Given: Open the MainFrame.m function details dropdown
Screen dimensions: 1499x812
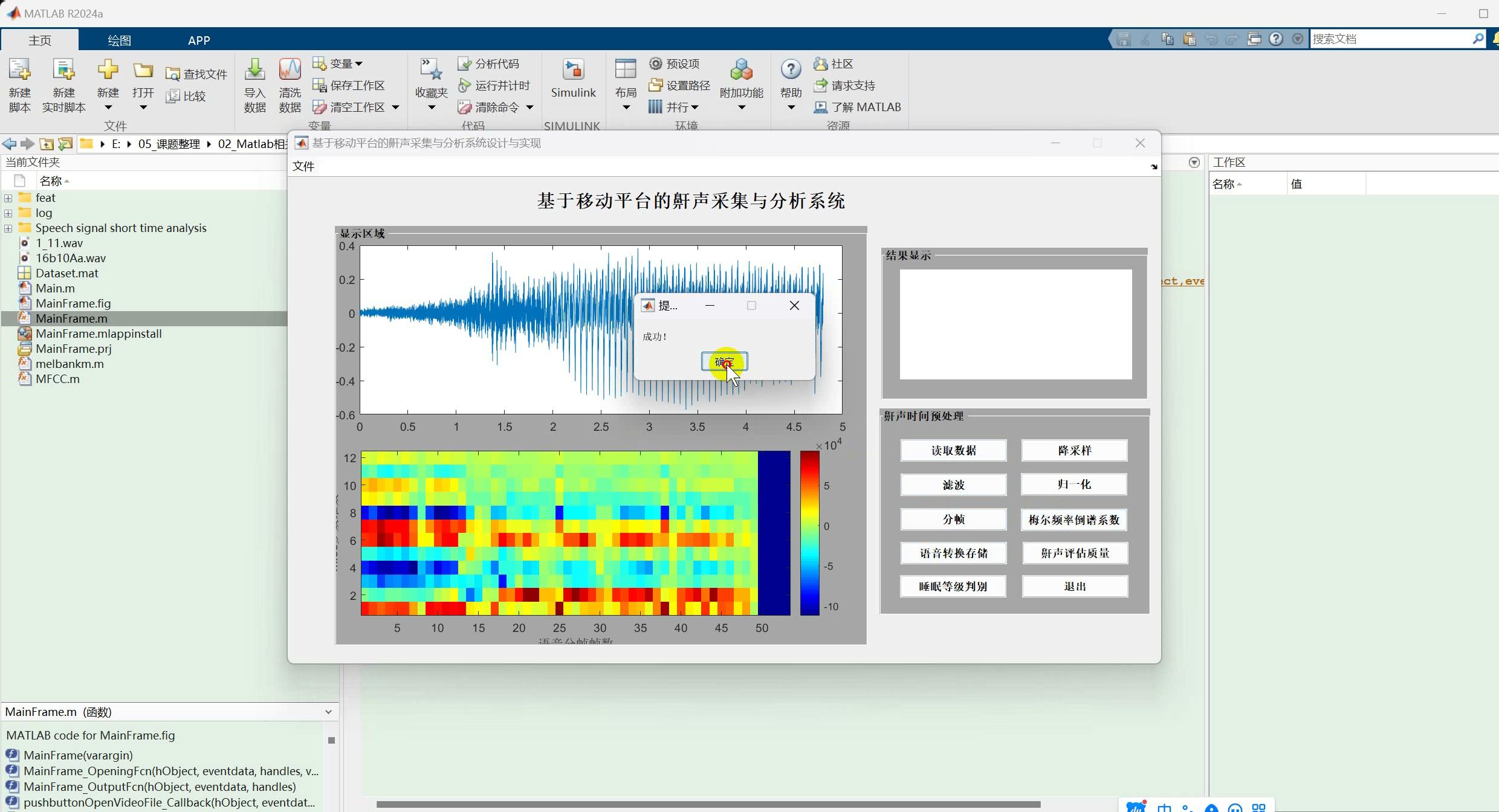Looking at the screenshot, I should pos(328,712).
